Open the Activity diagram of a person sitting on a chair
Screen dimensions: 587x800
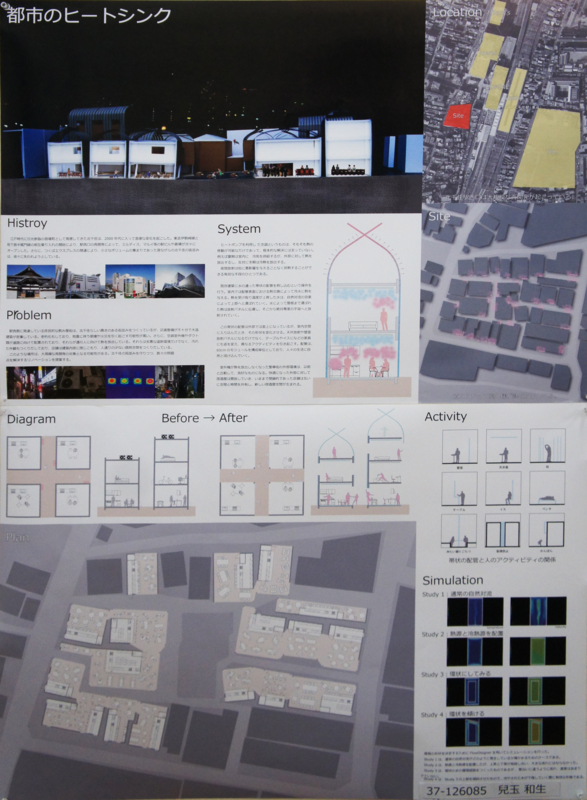503,488
